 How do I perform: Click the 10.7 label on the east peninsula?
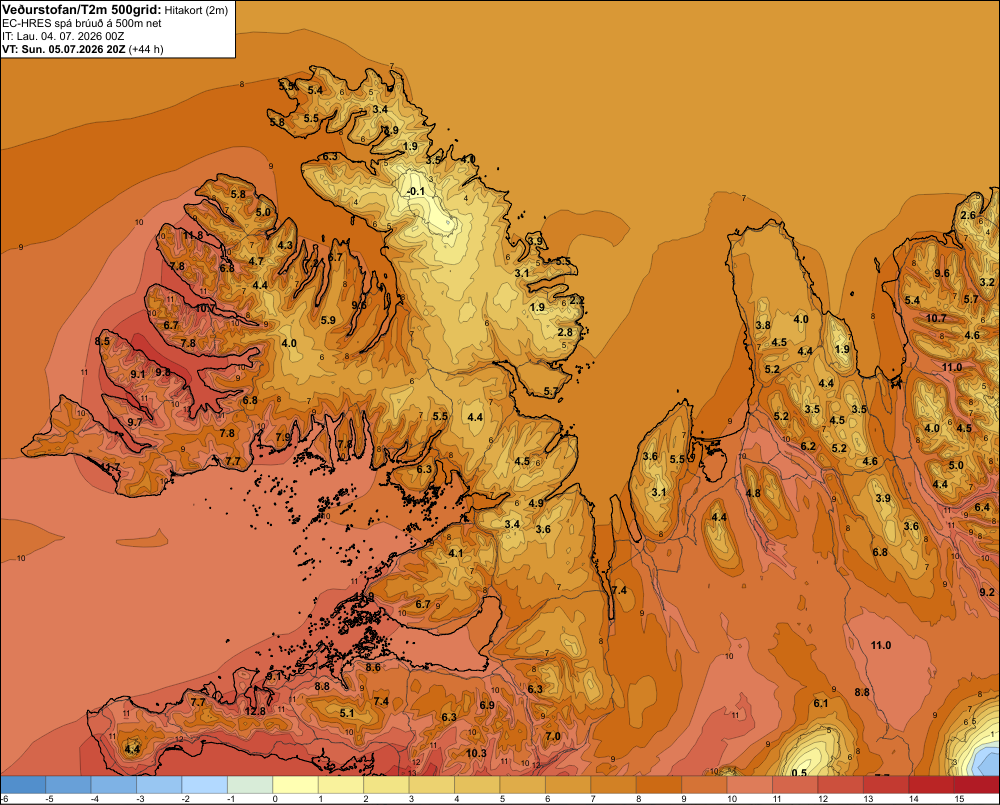click(x=936, y=318)
